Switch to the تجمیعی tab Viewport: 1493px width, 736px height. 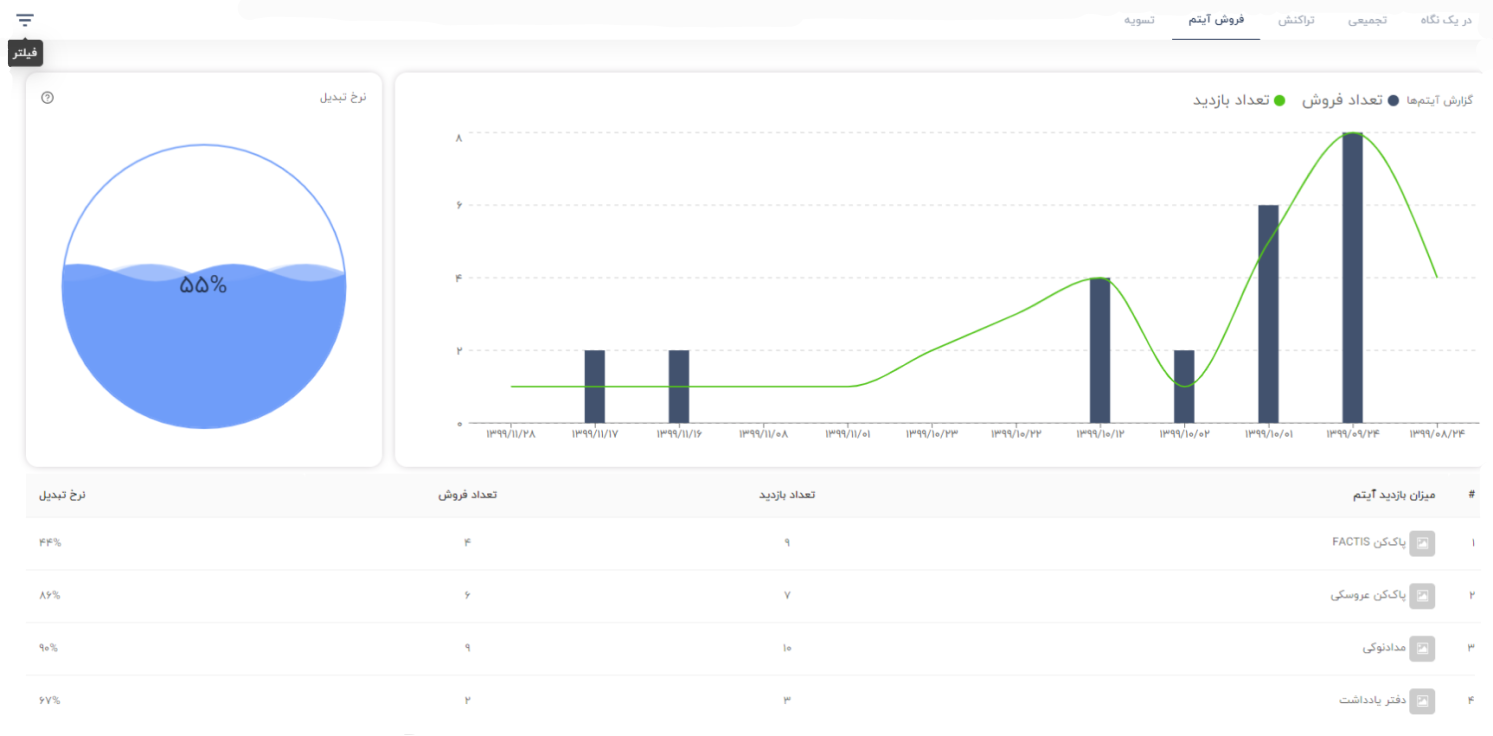click(1367, 20)
